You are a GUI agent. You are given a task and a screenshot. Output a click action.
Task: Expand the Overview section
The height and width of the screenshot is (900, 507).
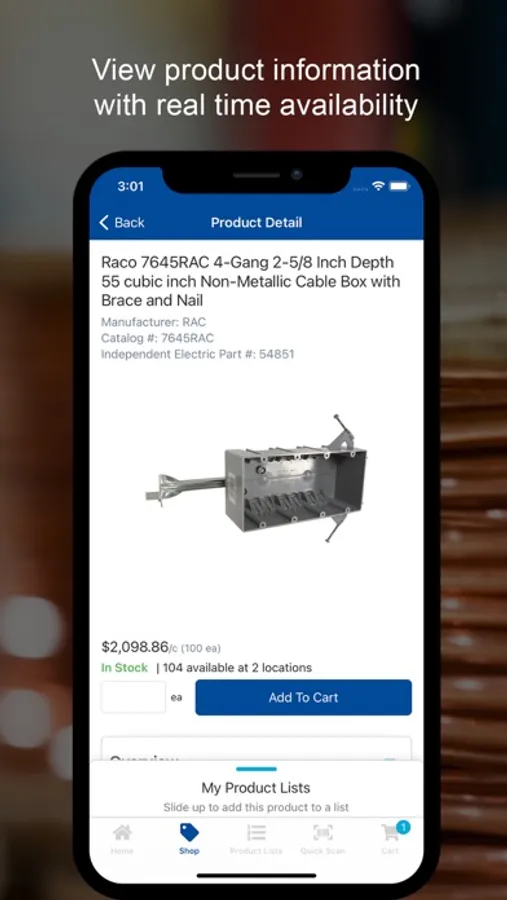256,750
